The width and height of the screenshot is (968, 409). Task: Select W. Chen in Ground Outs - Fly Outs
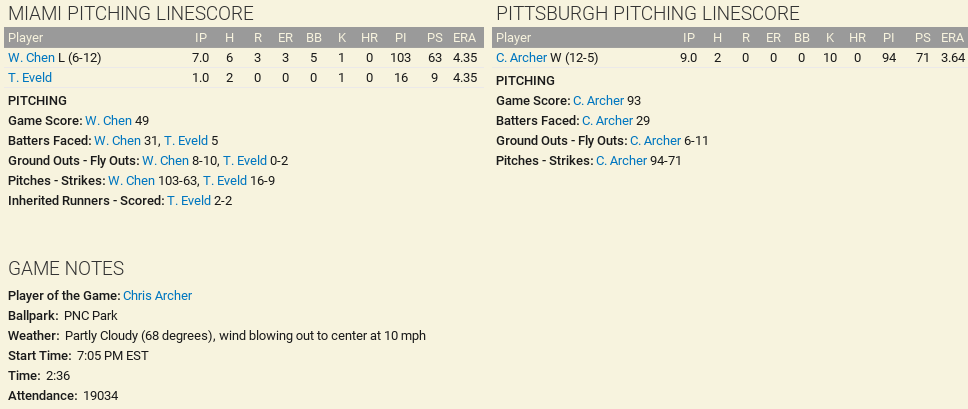click(x=165, y=160)
